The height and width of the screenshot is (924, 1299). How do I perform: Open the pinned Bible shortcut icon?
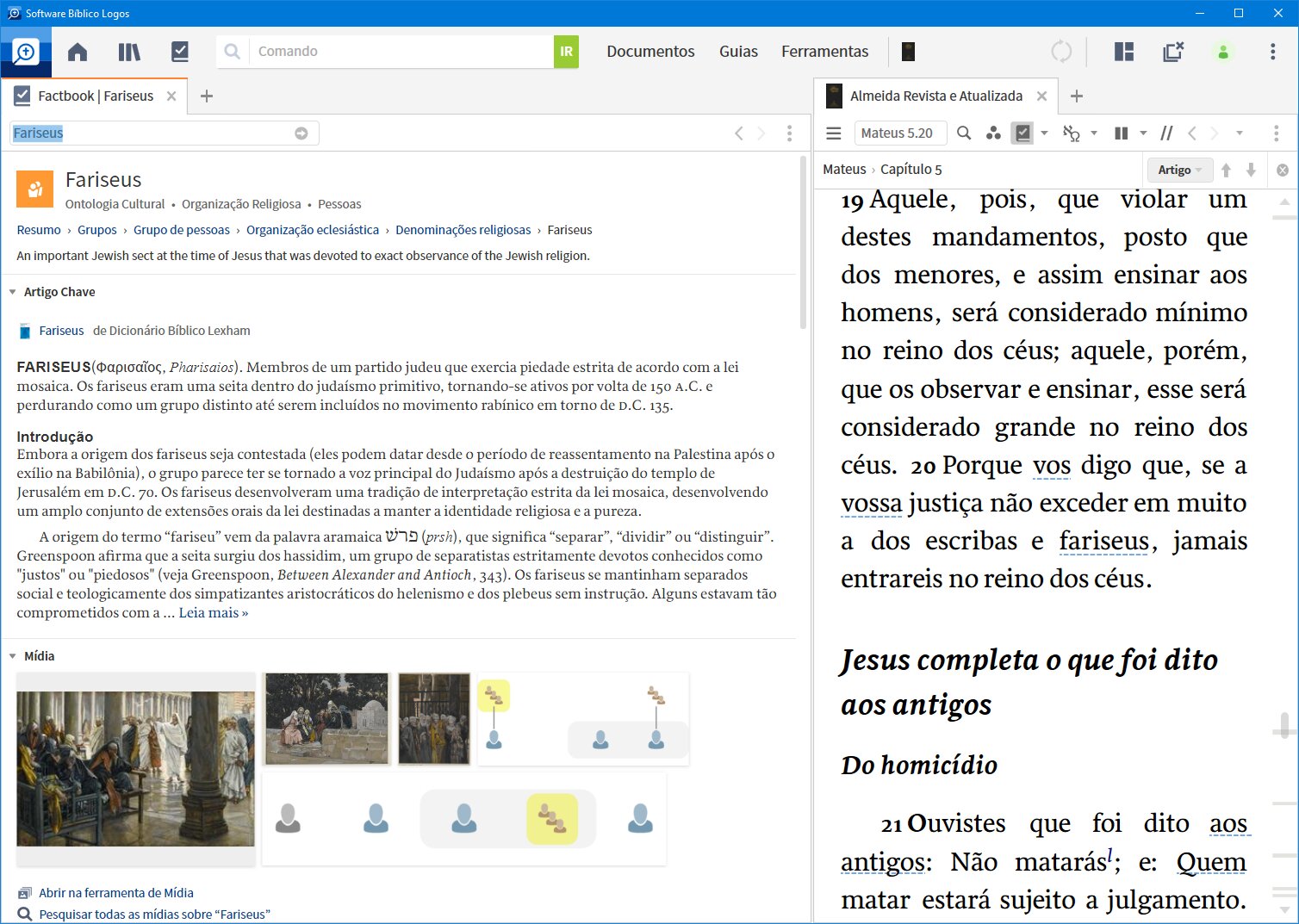tap(908, 52)
